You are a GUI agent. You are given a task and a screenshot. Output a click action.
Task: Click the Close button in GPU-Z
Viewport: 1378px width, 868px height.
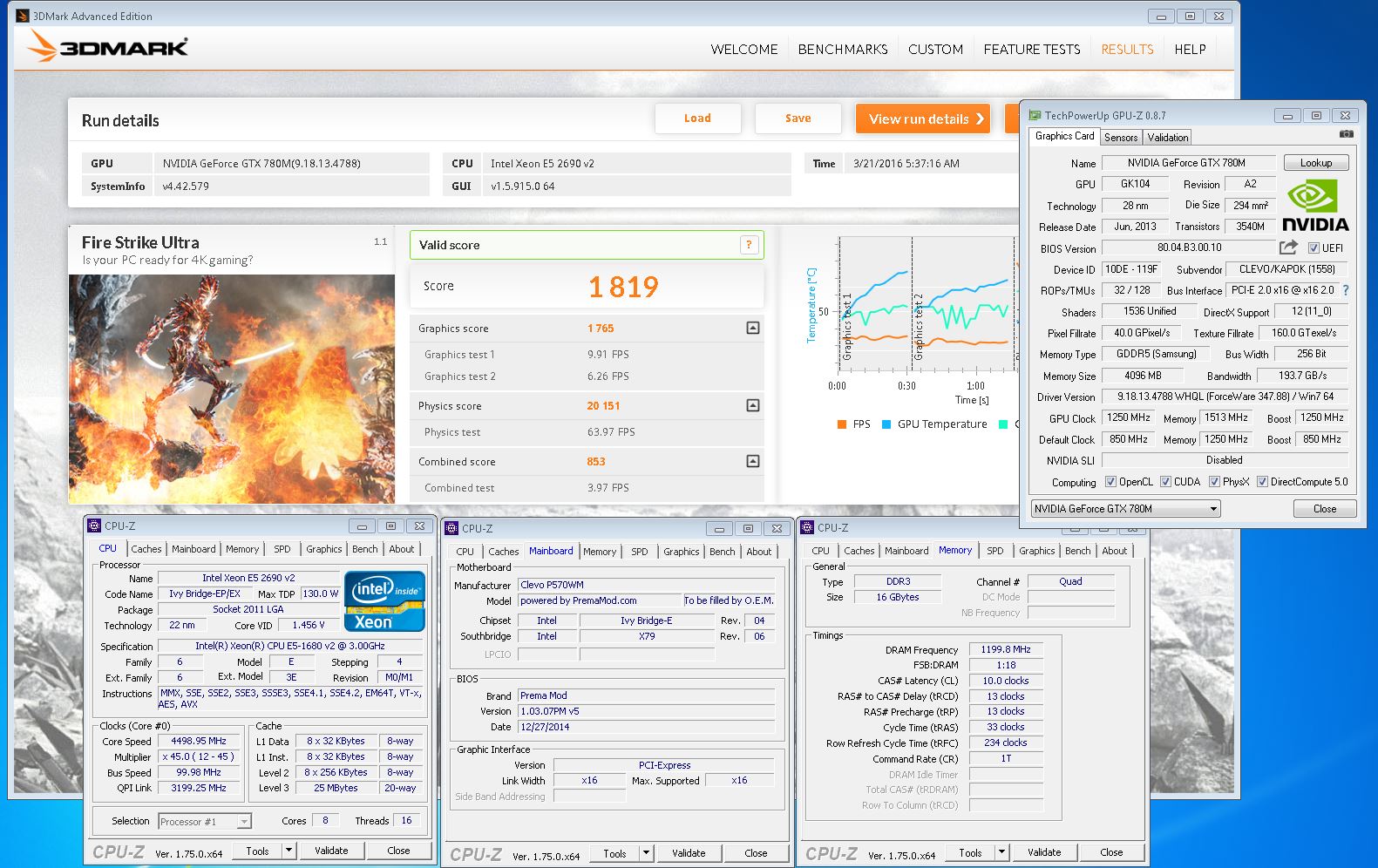1324,509
